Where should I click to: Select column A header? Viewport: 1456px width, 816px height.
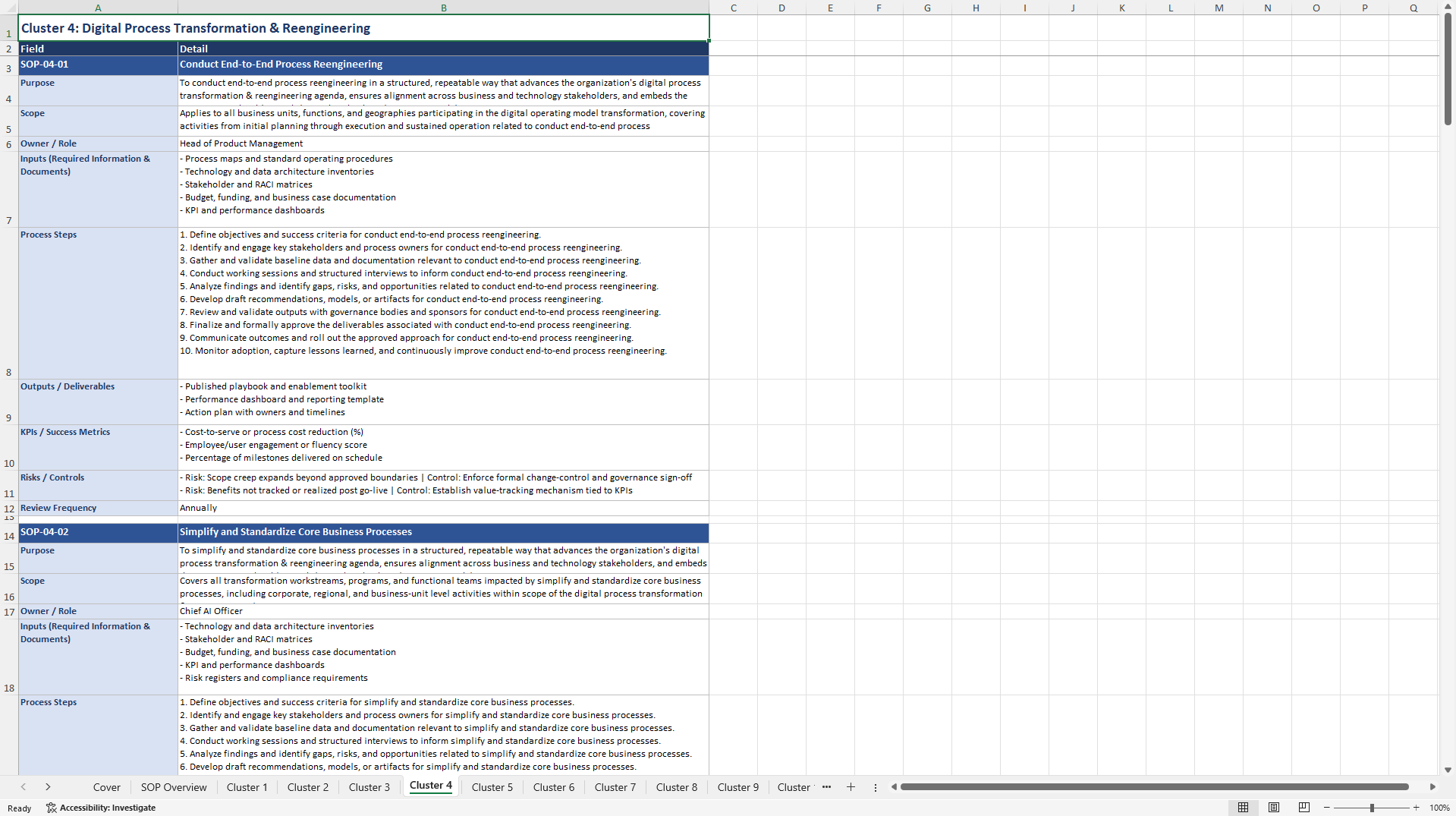tap(98, 8)
